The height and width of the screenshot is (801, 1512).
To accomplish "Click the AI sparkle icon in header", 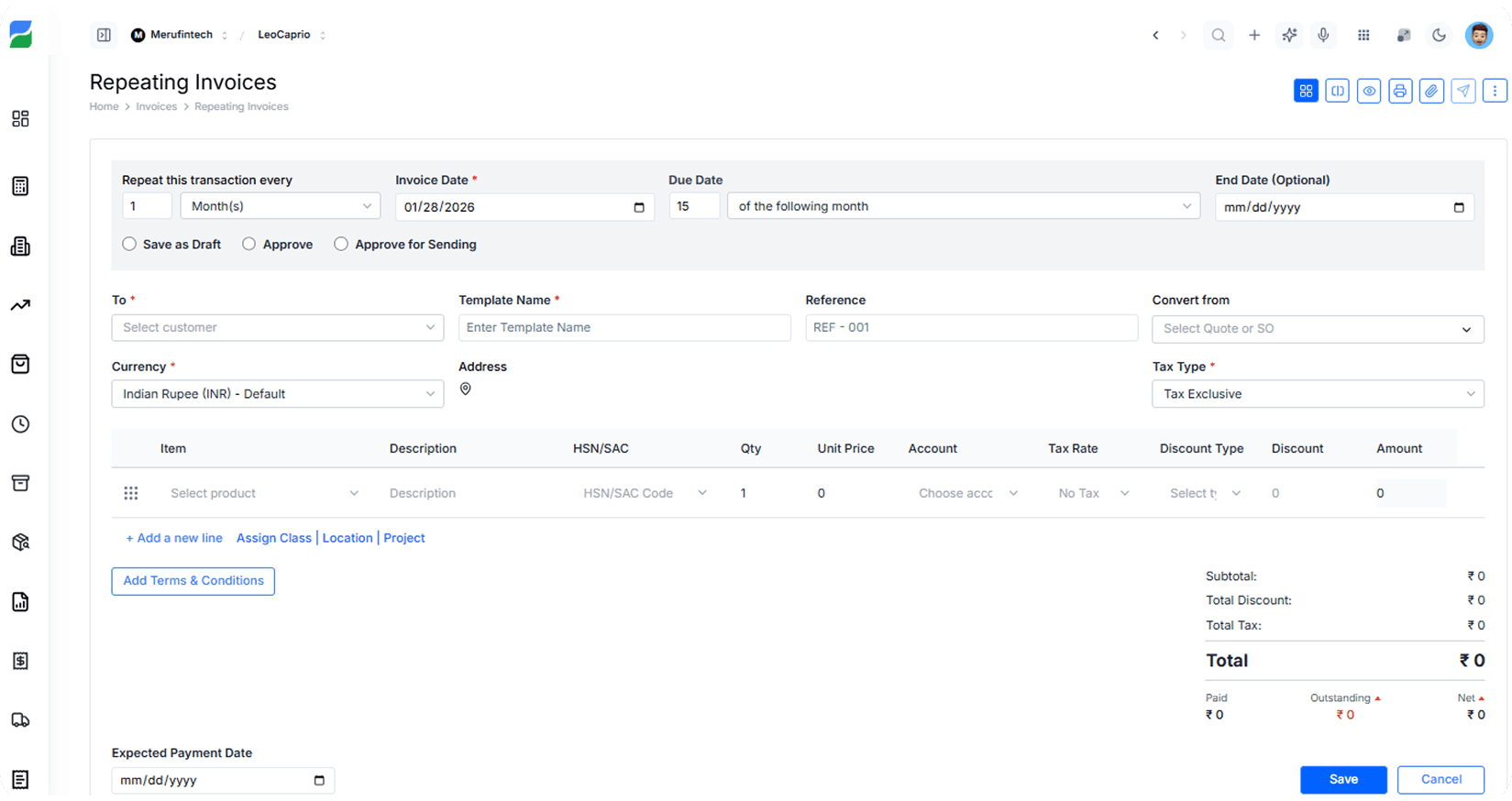I will point(1289,35).
